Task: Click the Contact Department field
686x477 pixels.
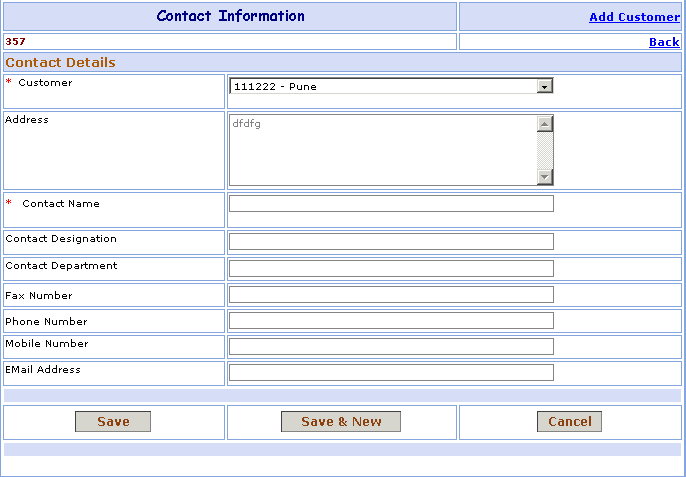Action: (391, 268)
